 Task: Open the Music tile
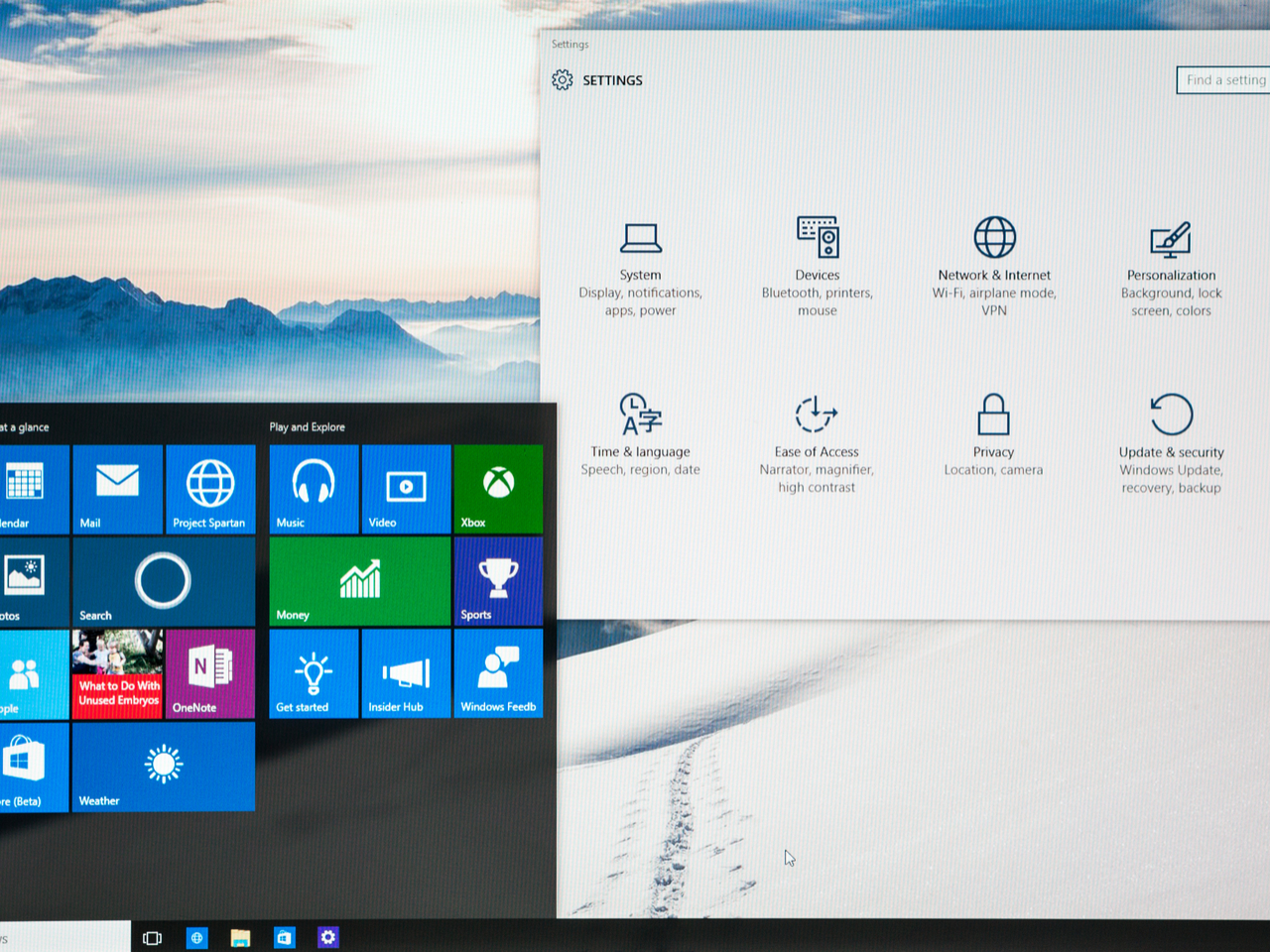click(x=314, y=489)
